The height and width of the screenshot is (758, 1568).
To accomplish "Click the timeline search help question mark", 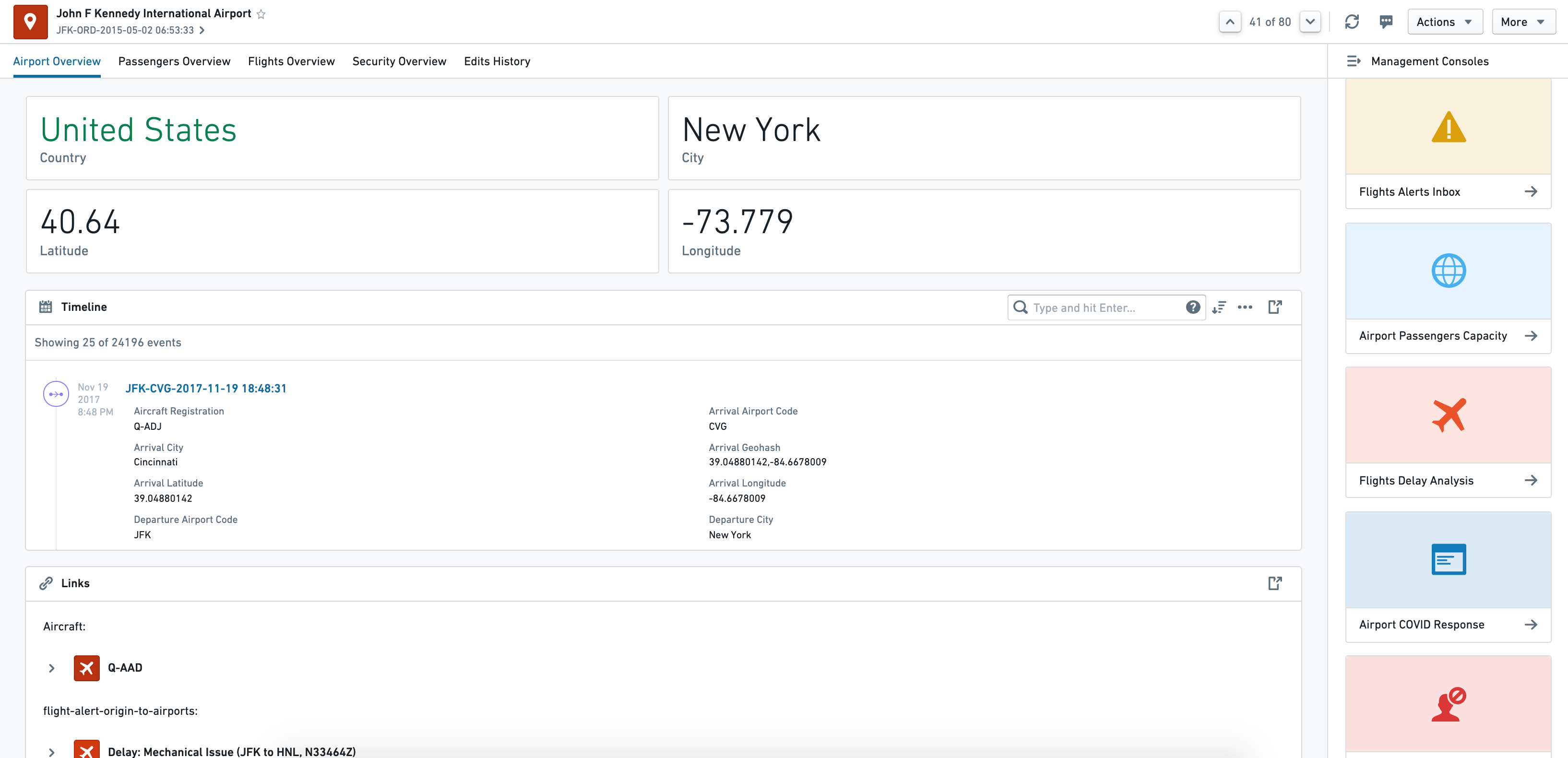I will click(1192, 308).
